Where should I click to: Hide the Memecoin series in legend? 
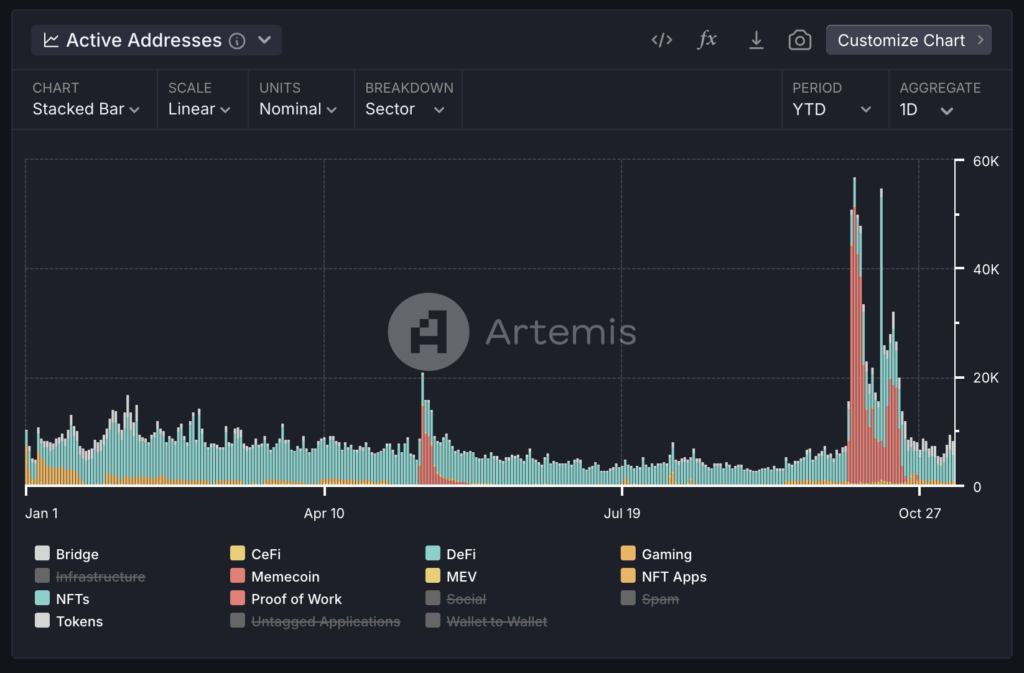click(284, 577)
